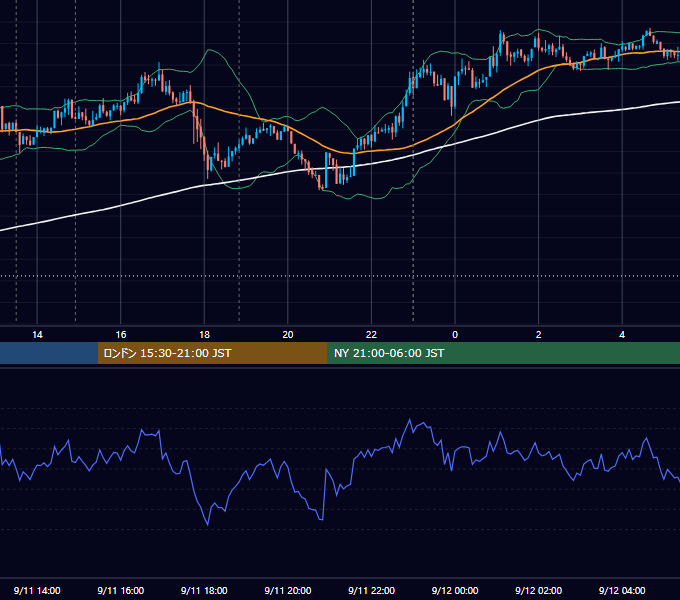Click the 9/11 14:00 label on oscillator axis
Image resolution: width=680 pixels, height=600 pixels.
pyautogui.click(x=37, y=590)
